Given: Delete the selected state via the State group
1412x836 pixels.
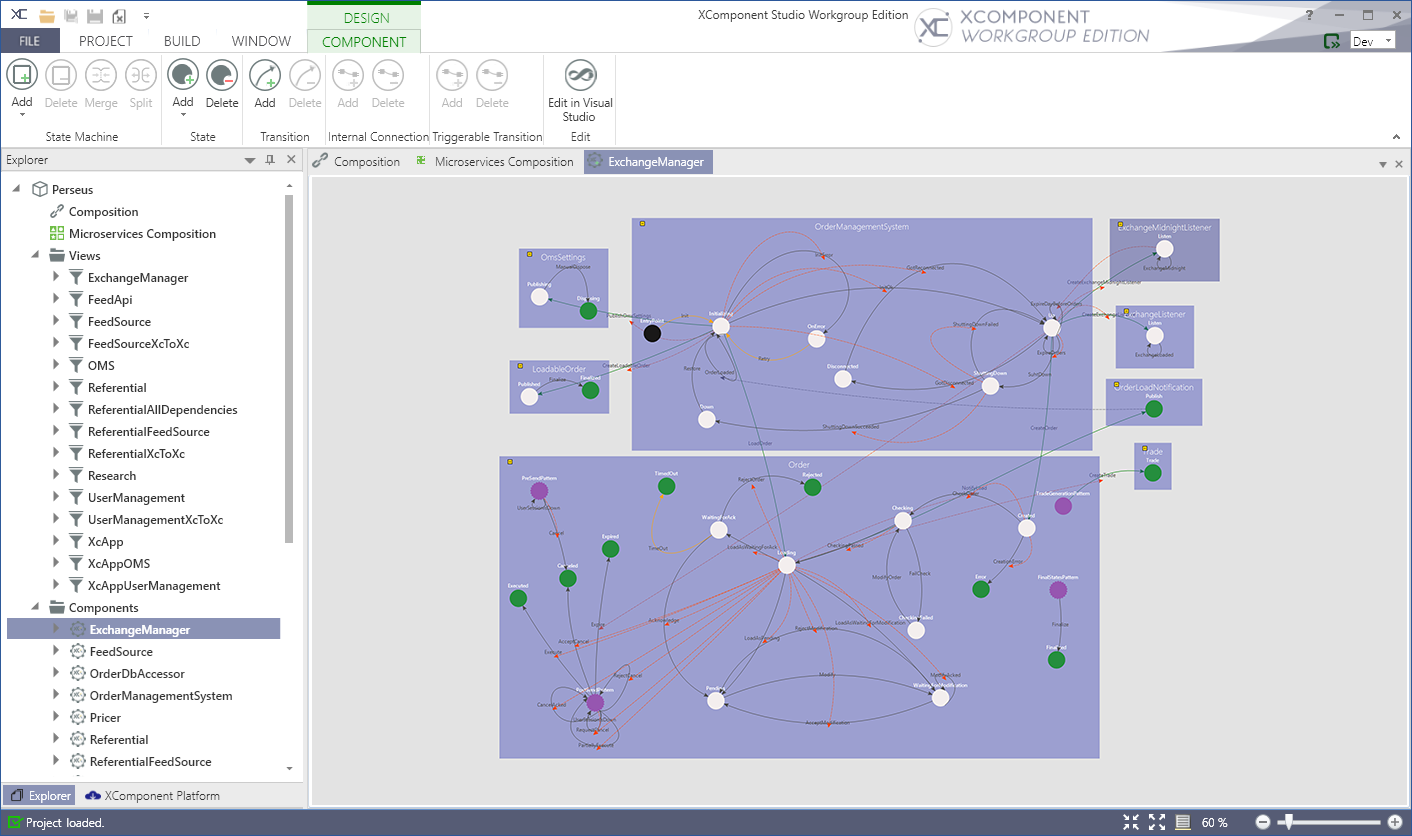Looking at the screenshot, I should pos(222,84).
